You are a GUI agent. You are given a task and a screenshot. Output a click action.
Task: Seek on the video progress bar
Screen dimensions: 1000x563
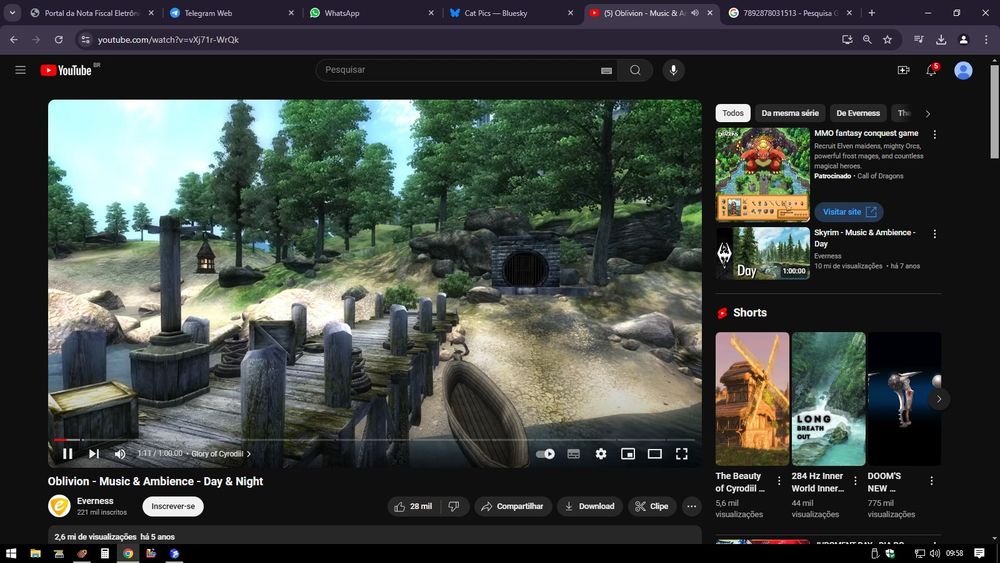pos(375,440)
